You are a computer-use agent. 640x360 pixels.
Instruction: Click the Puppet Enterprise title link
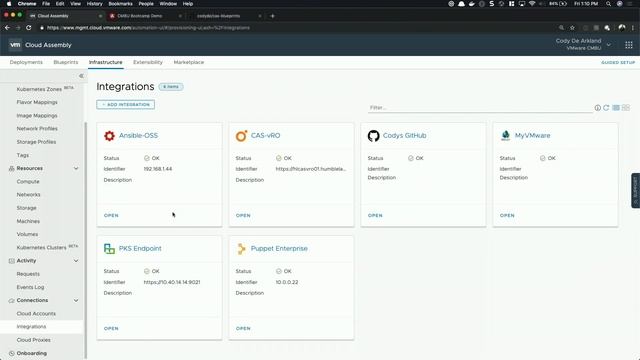[279, 249]
